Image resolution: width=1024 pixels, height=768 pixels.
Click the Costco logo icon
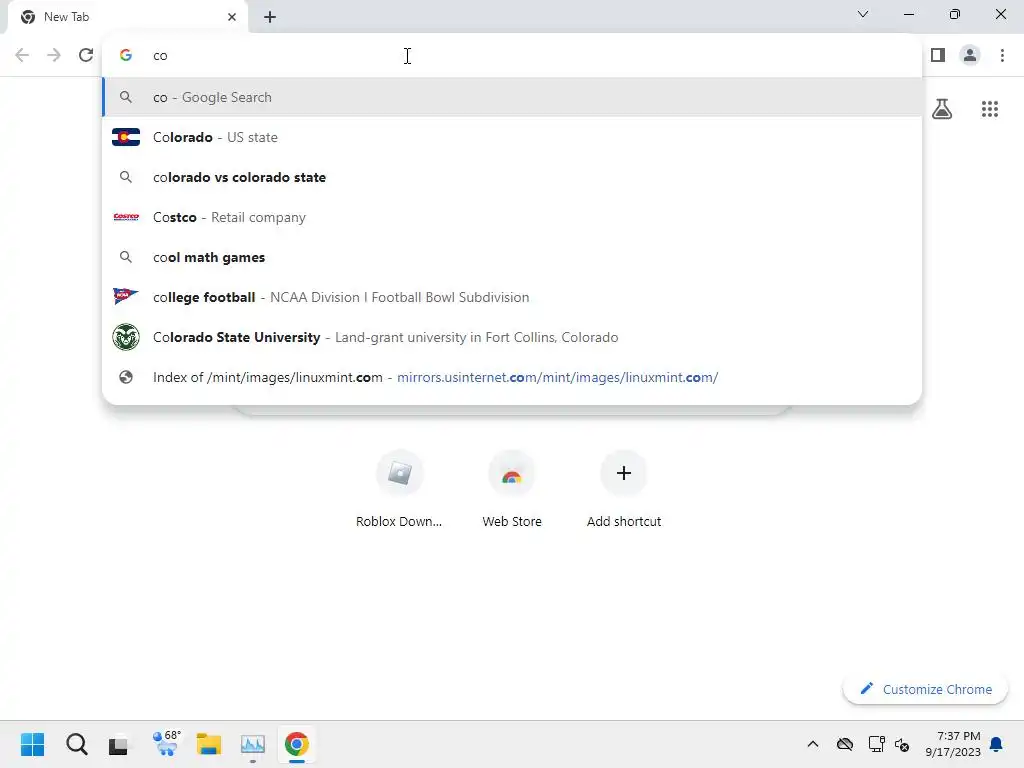(126, 217)
